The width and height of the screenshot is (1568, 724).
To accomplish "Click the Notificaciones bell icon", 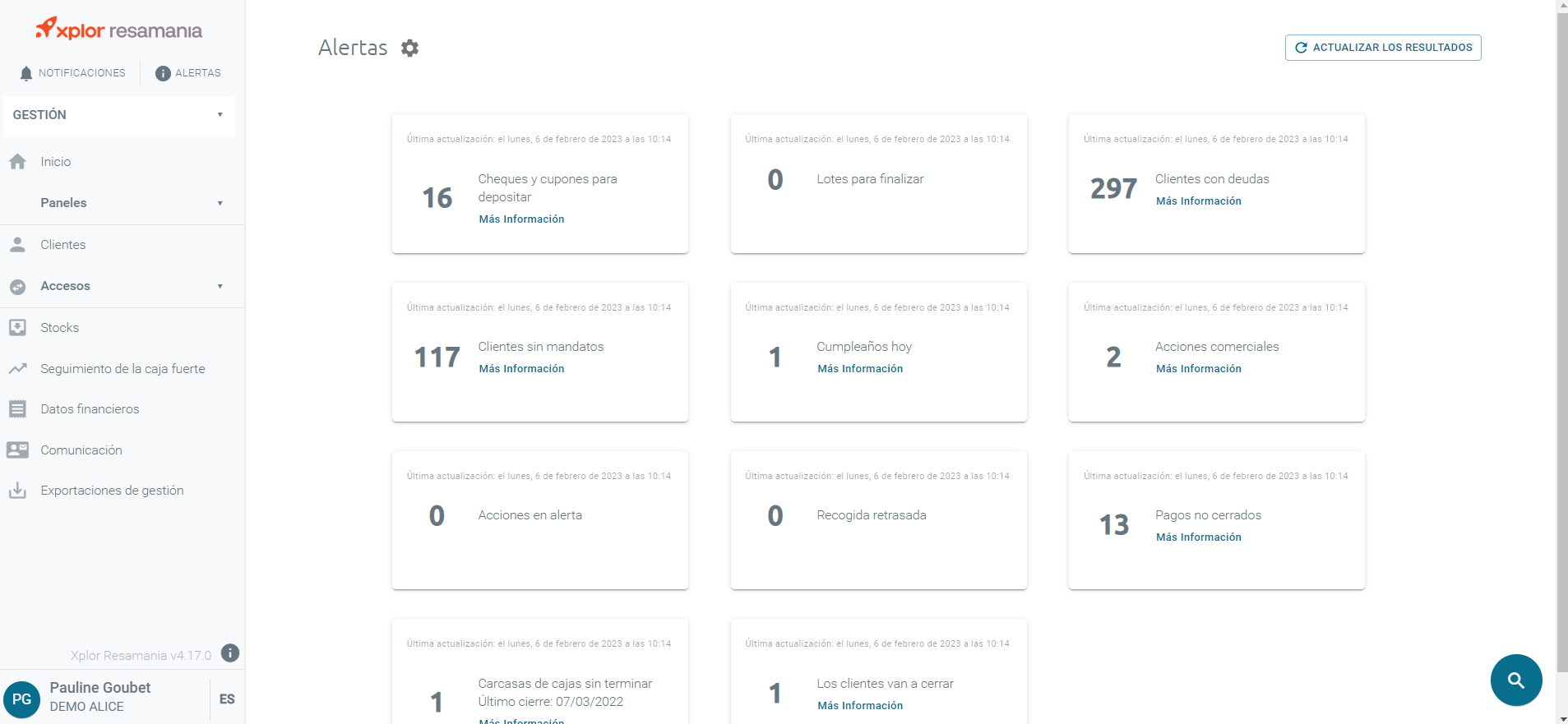I will tap(26, 73).
